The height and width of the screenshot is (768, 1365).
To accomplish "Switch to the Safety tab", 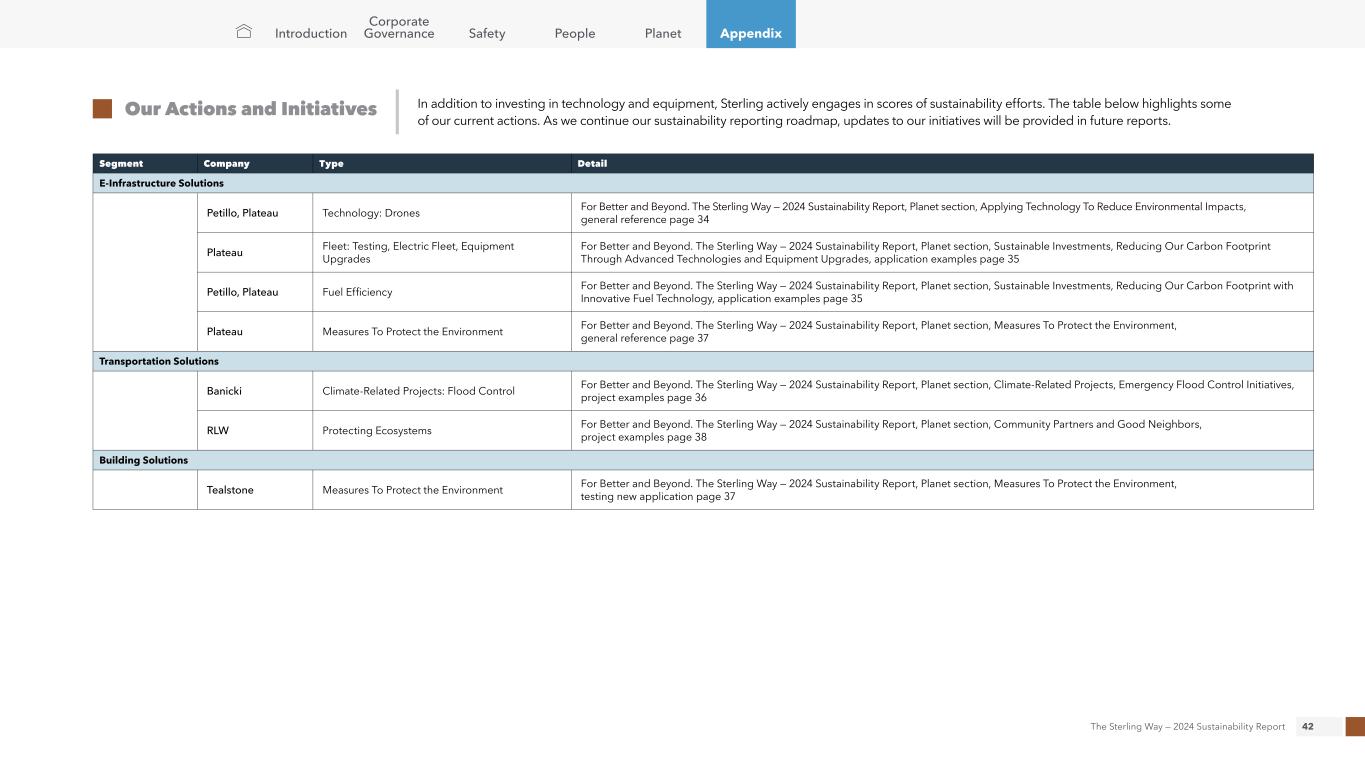I will click(x=487, y=33).
